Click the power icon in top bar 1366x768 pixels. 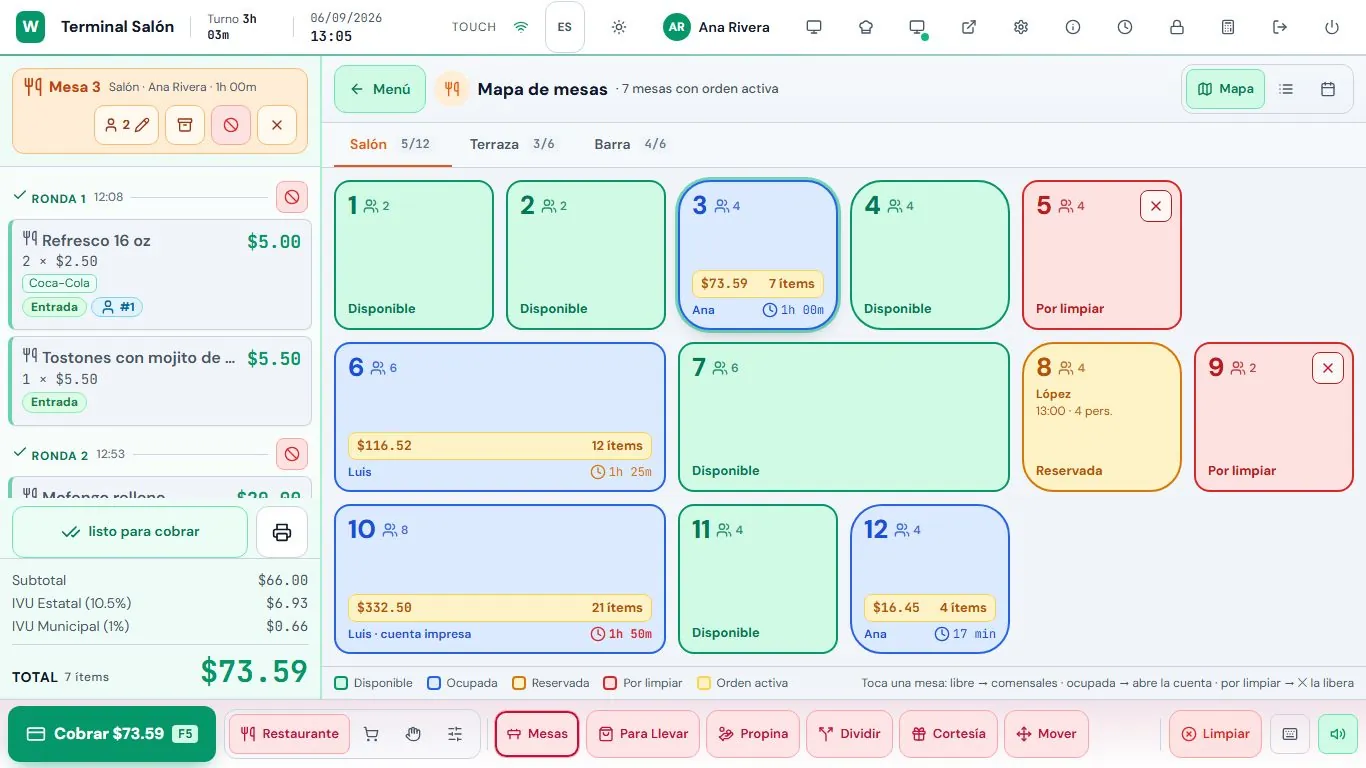(x=1332, y=27)
